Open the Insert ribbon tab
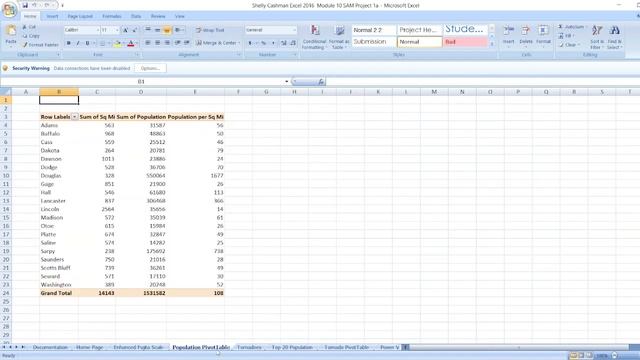The image size is (640, 360). [x=52, y=16]
